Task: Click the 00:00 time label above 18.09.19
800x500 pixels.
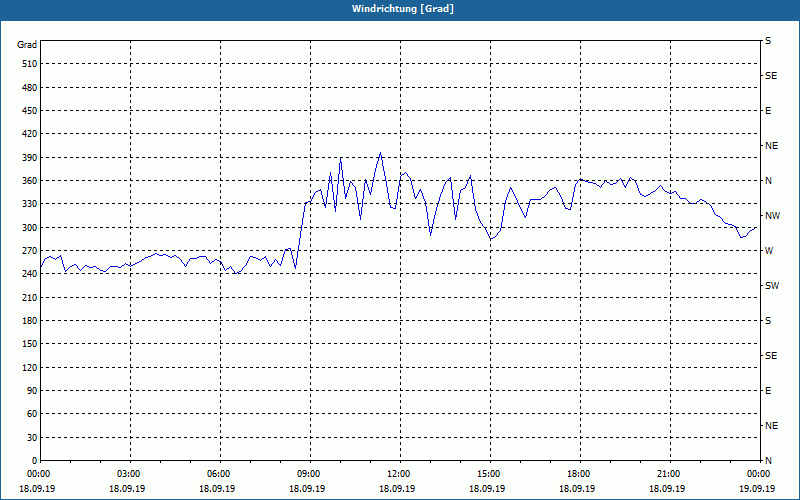Action: pos(37,474)
